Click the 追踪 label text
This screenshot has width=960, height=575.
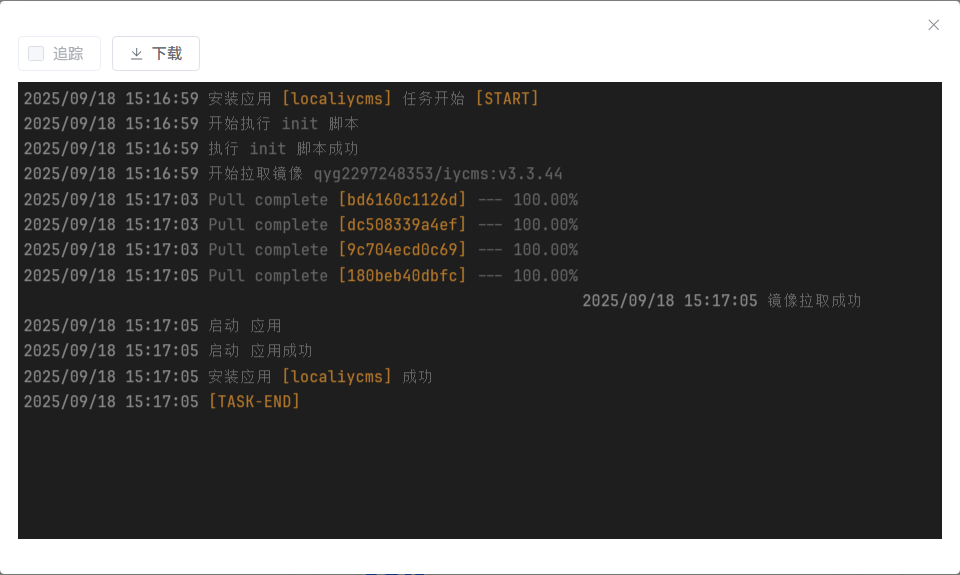[68, 54]
